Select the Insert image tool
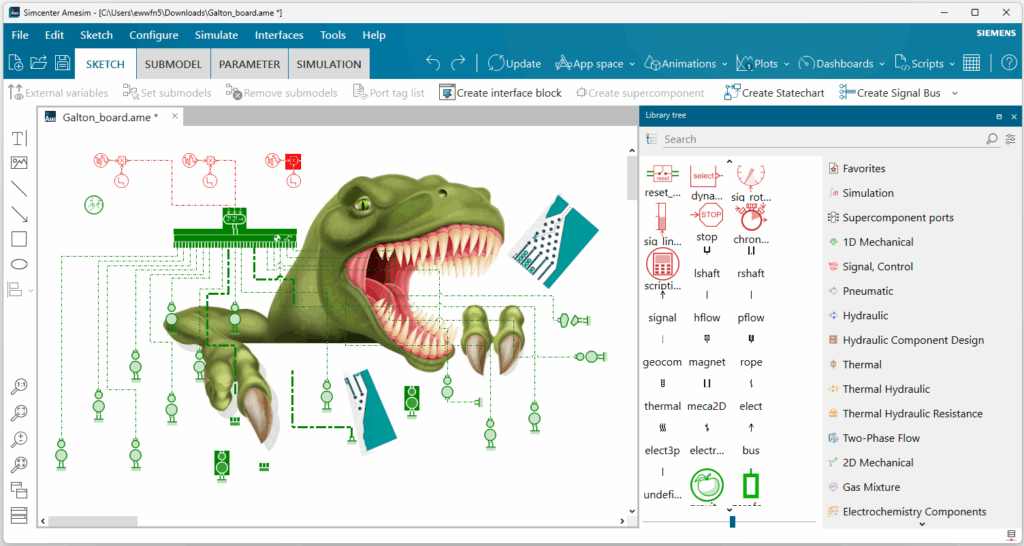The height and width of the screenshot is (546, 1024). click(x=19, y=162)
